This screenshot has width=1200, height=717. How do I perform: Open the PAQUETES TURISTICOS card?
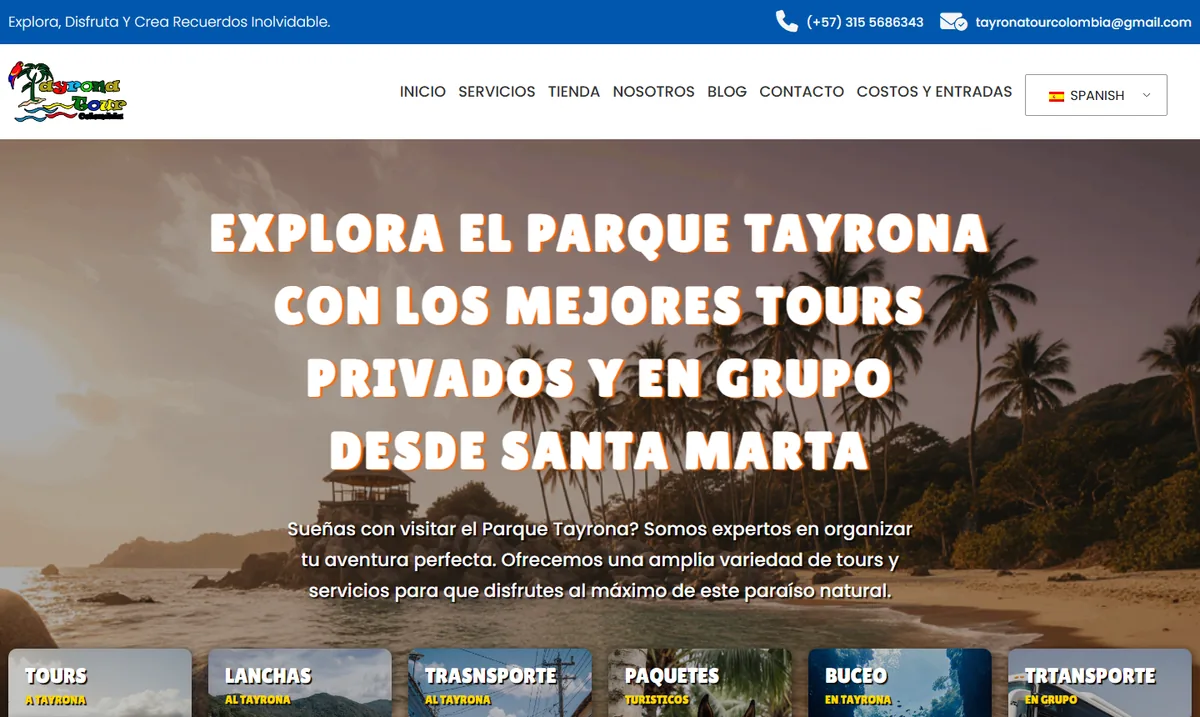pyautogui.click(x=700, y=683)
